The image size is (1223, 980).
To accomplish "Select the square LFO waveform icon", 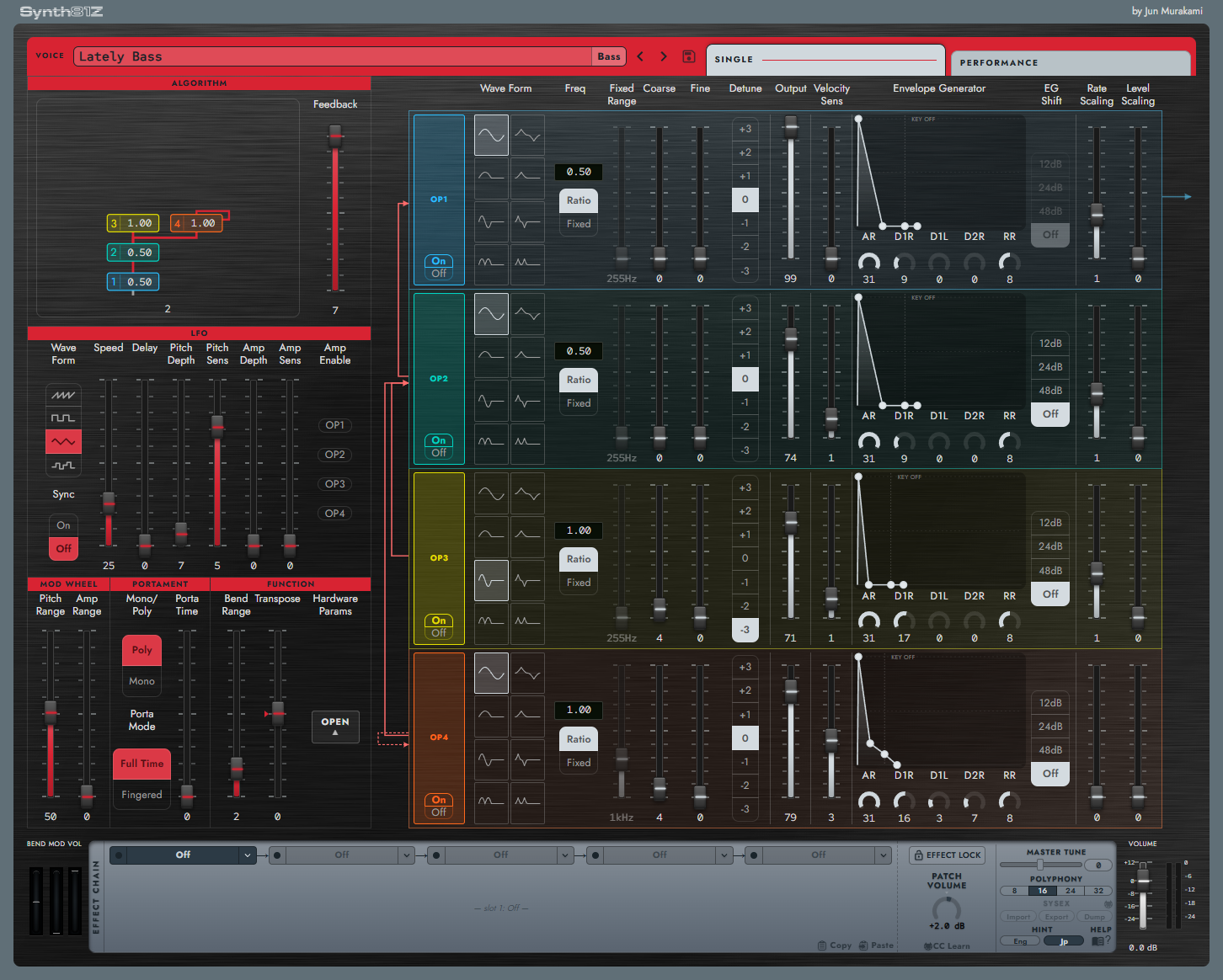I will point(63,418).
